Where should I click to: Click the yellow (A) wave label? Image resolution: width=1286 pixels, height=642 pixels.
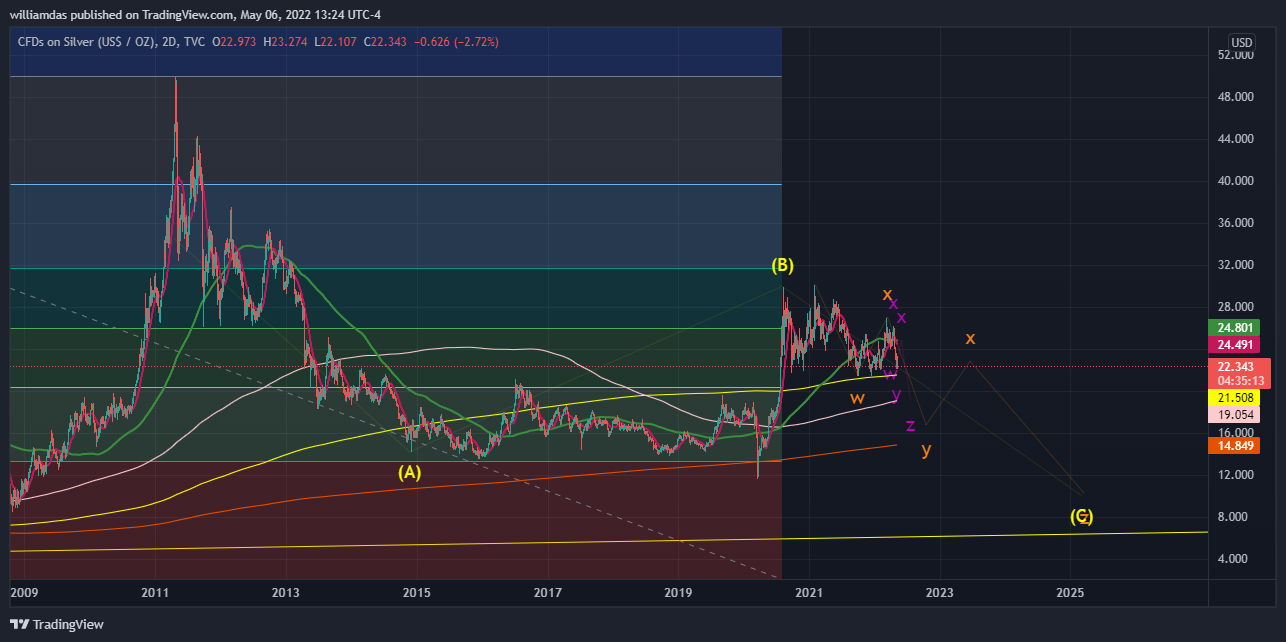pos(409,472)
